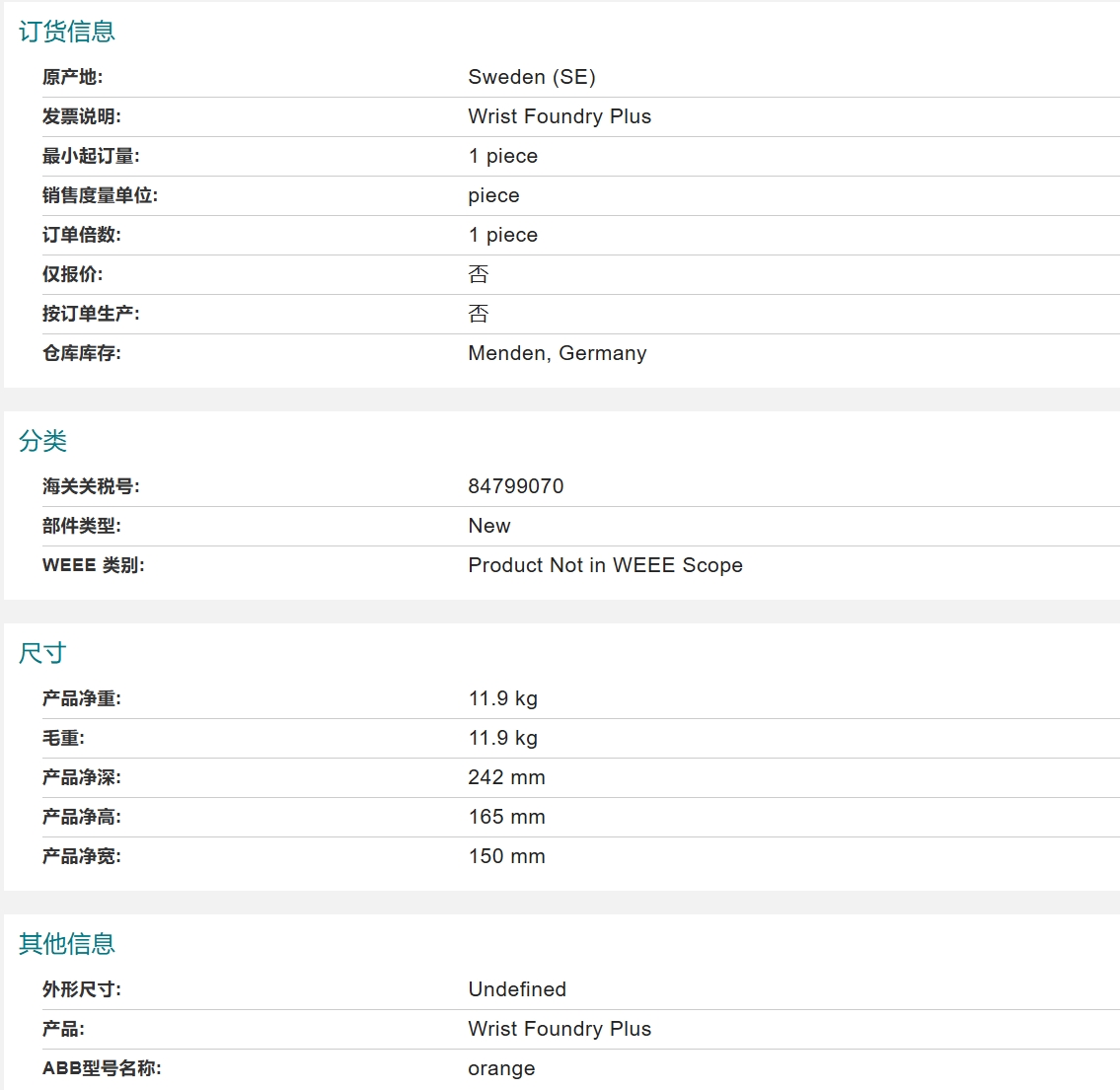Select the 242 mm depth value

tap(506, 777)
